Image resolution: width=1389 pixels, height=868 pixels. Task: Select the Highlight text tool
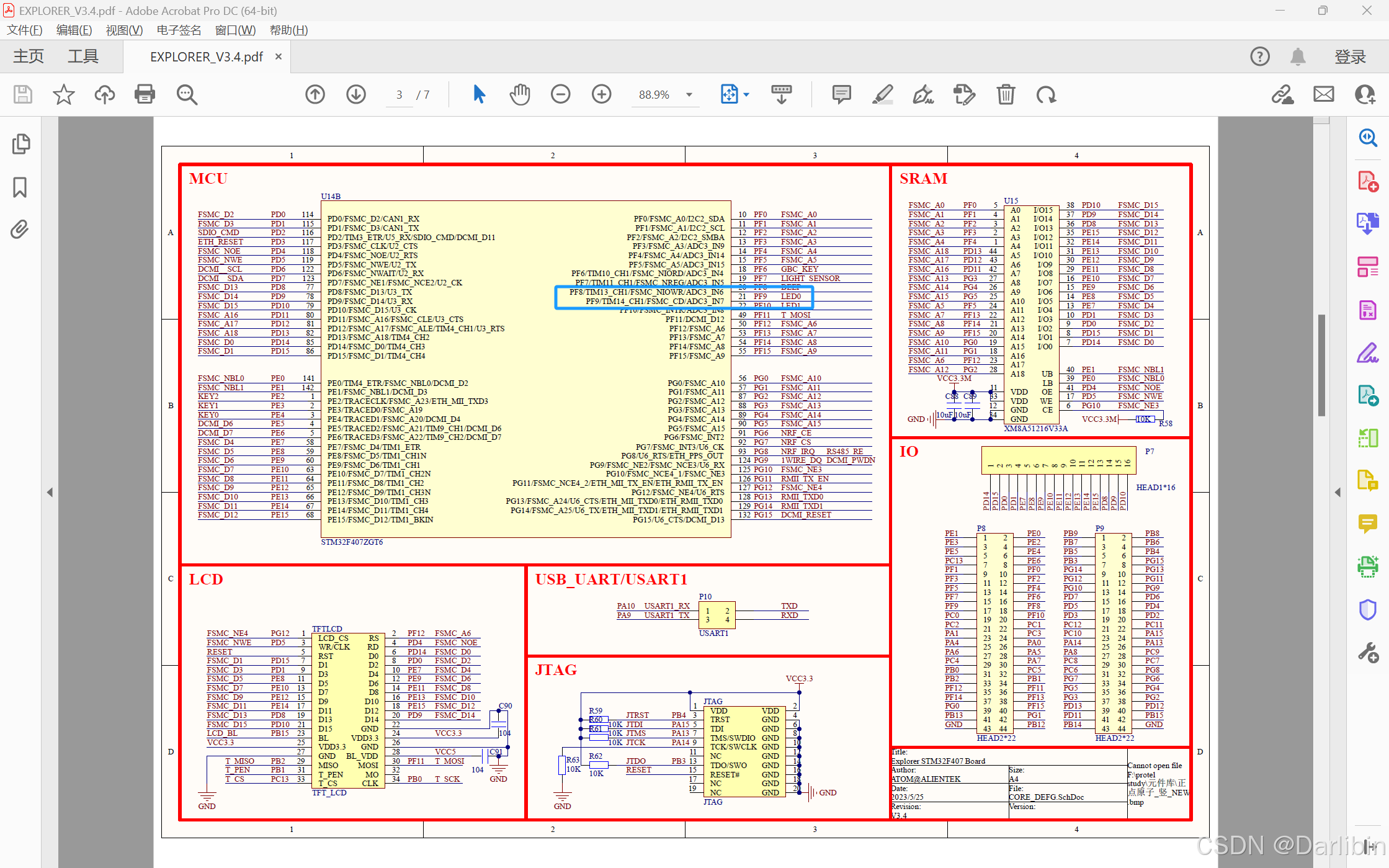pos(883,94)
